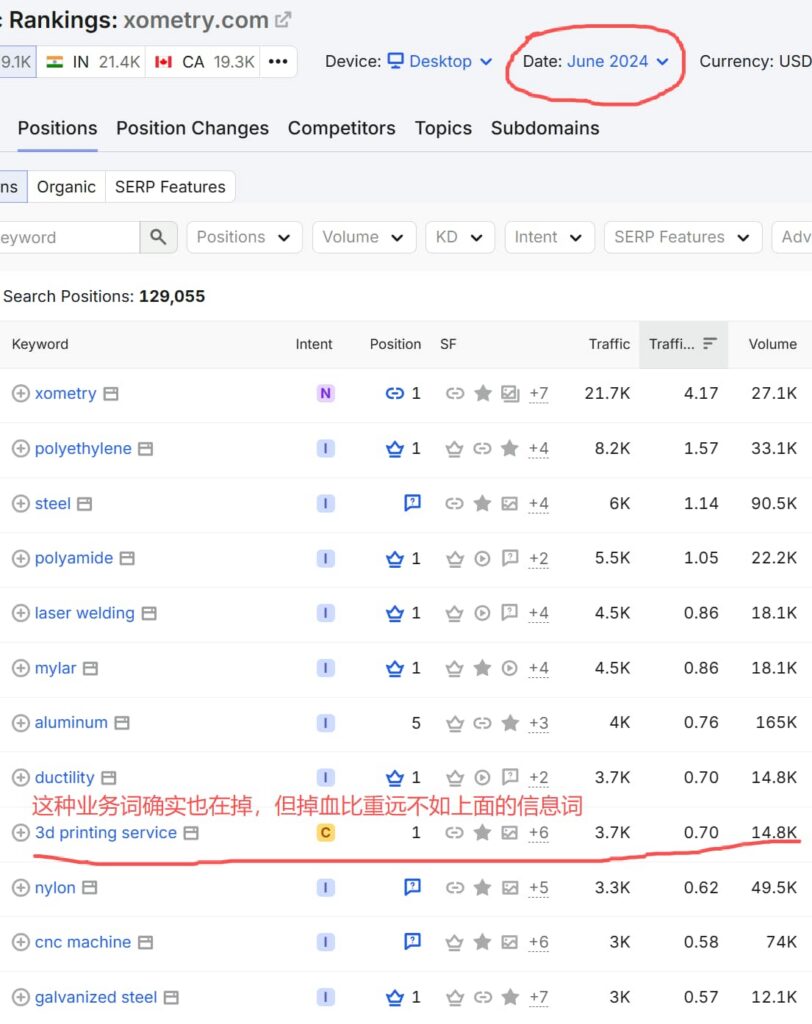Open the Device Desktop dropdown
Screen dimensions: 812x1024
click(440, 61)
